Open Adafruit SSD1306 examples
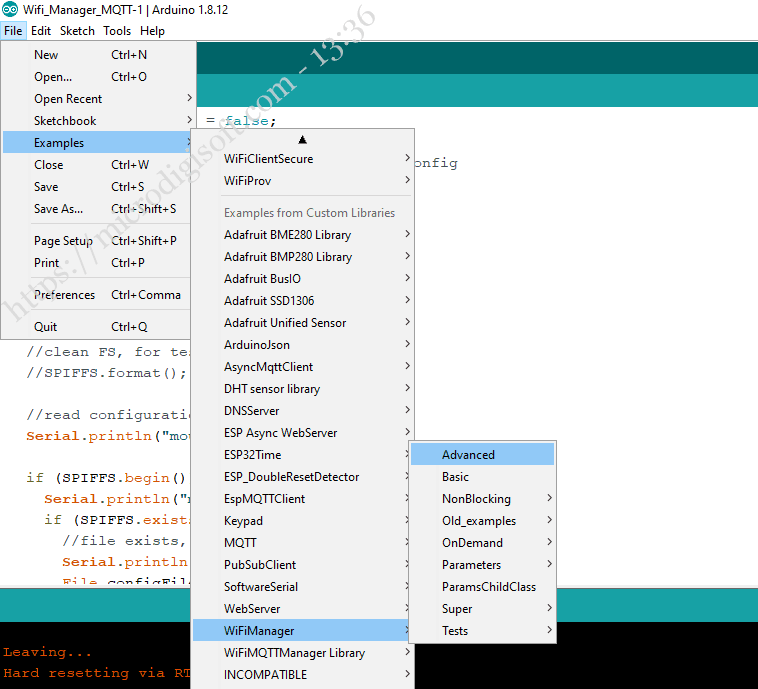 pyautogui.click(x=303, y=301)
